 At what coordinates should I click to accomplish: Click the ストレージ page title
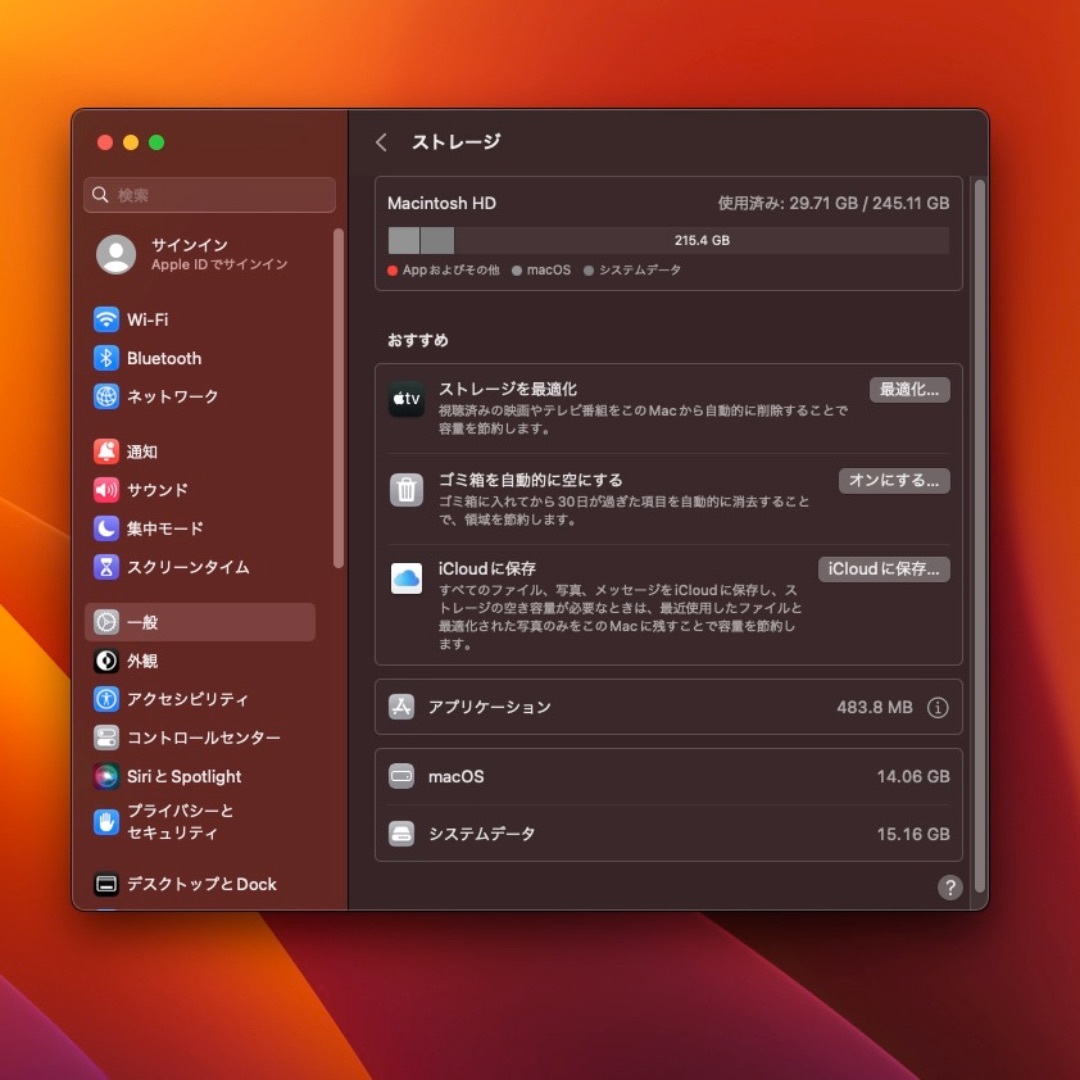456,142
